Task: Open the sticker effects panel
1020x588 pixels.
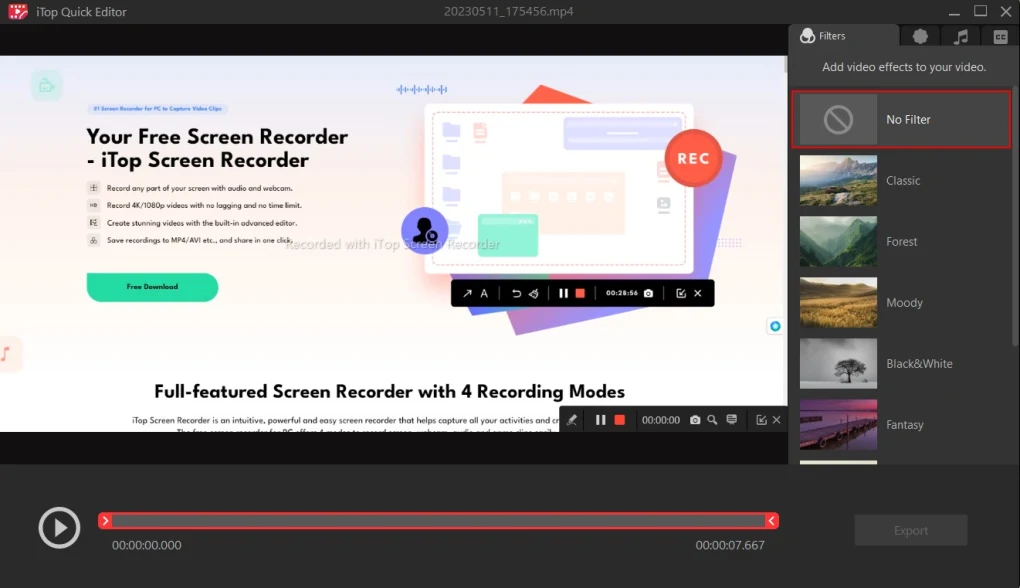Action: (919, 35)
